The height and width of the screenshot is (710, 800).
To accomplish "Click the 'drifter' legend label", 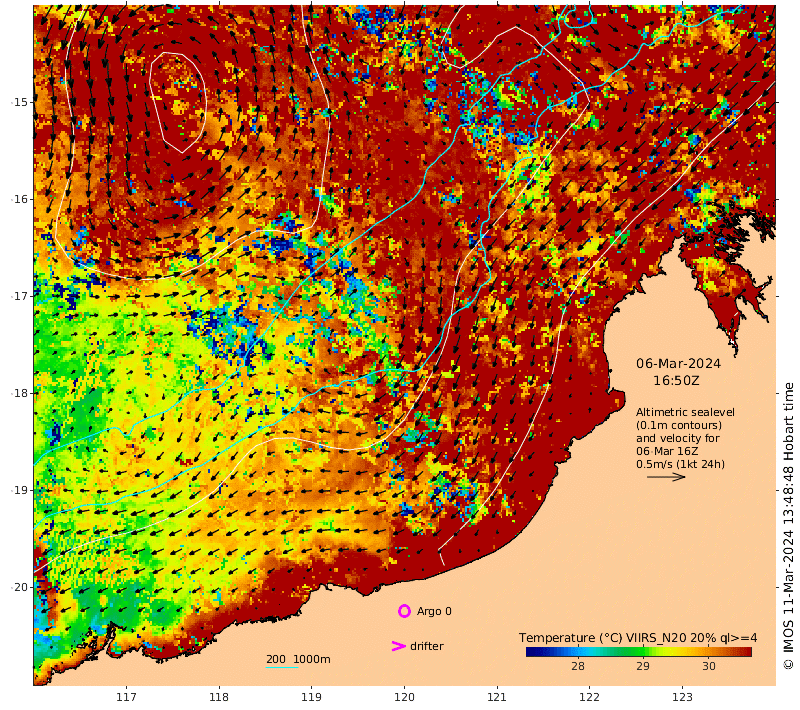I will [427, 646].
